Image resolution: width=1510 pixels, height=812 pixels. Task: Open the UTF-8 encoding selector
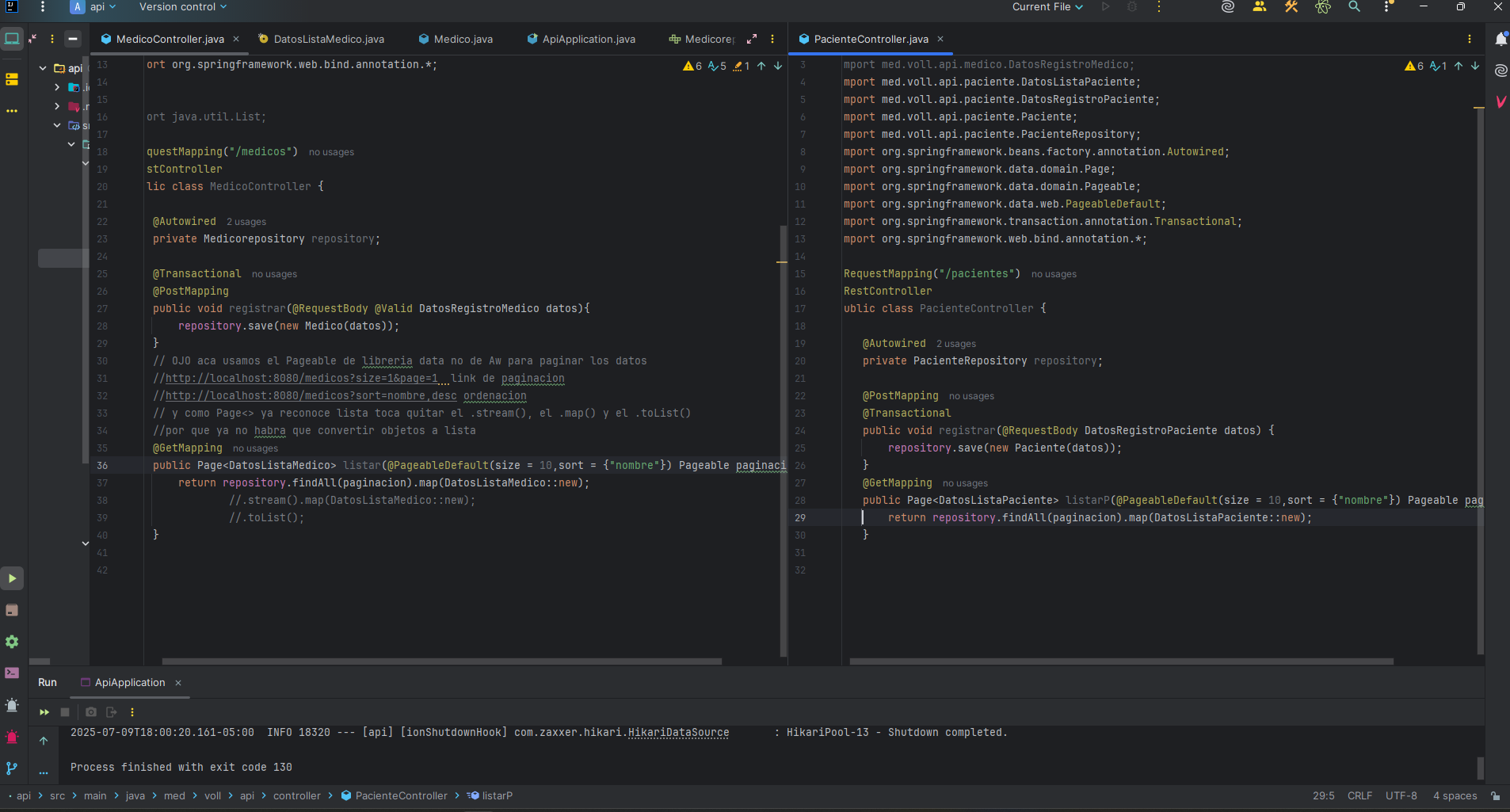pos(1401,796)
